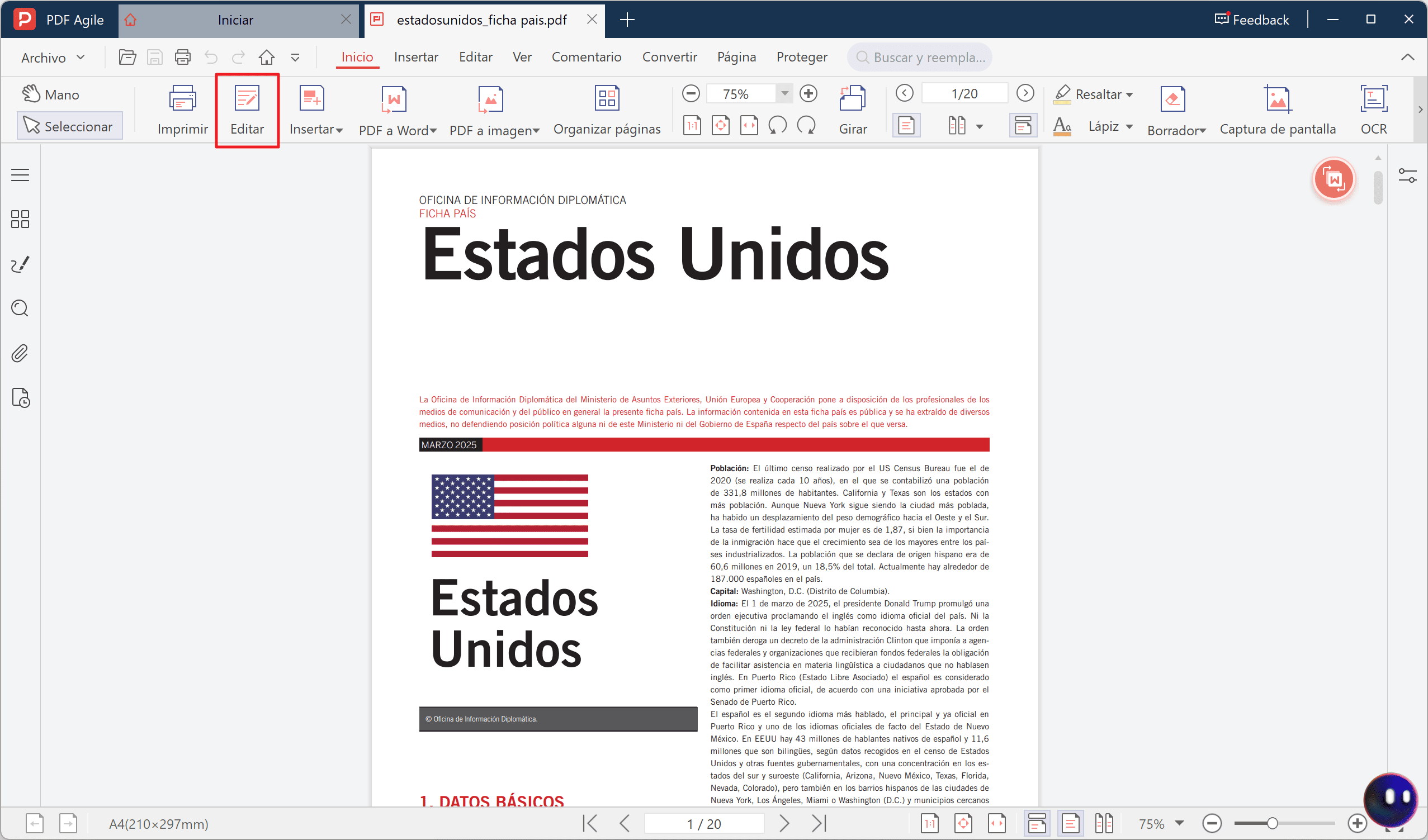Toggle continuous scrolling in ribbon
The height and width of the screenshot is (840, 1428).
1023,126
